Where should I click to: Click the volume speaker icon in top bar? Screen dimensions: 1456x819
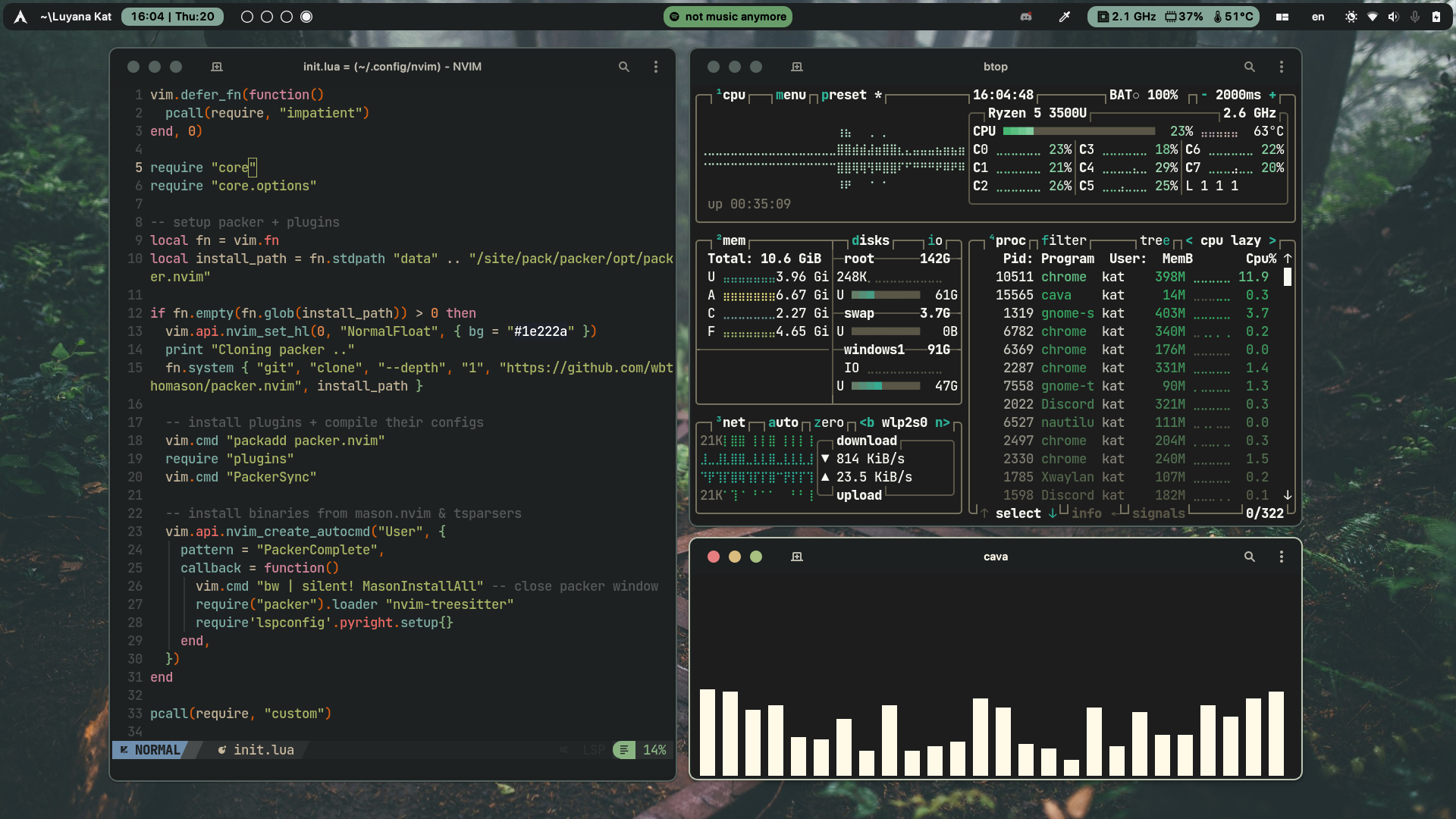(x=1394, y=17)
